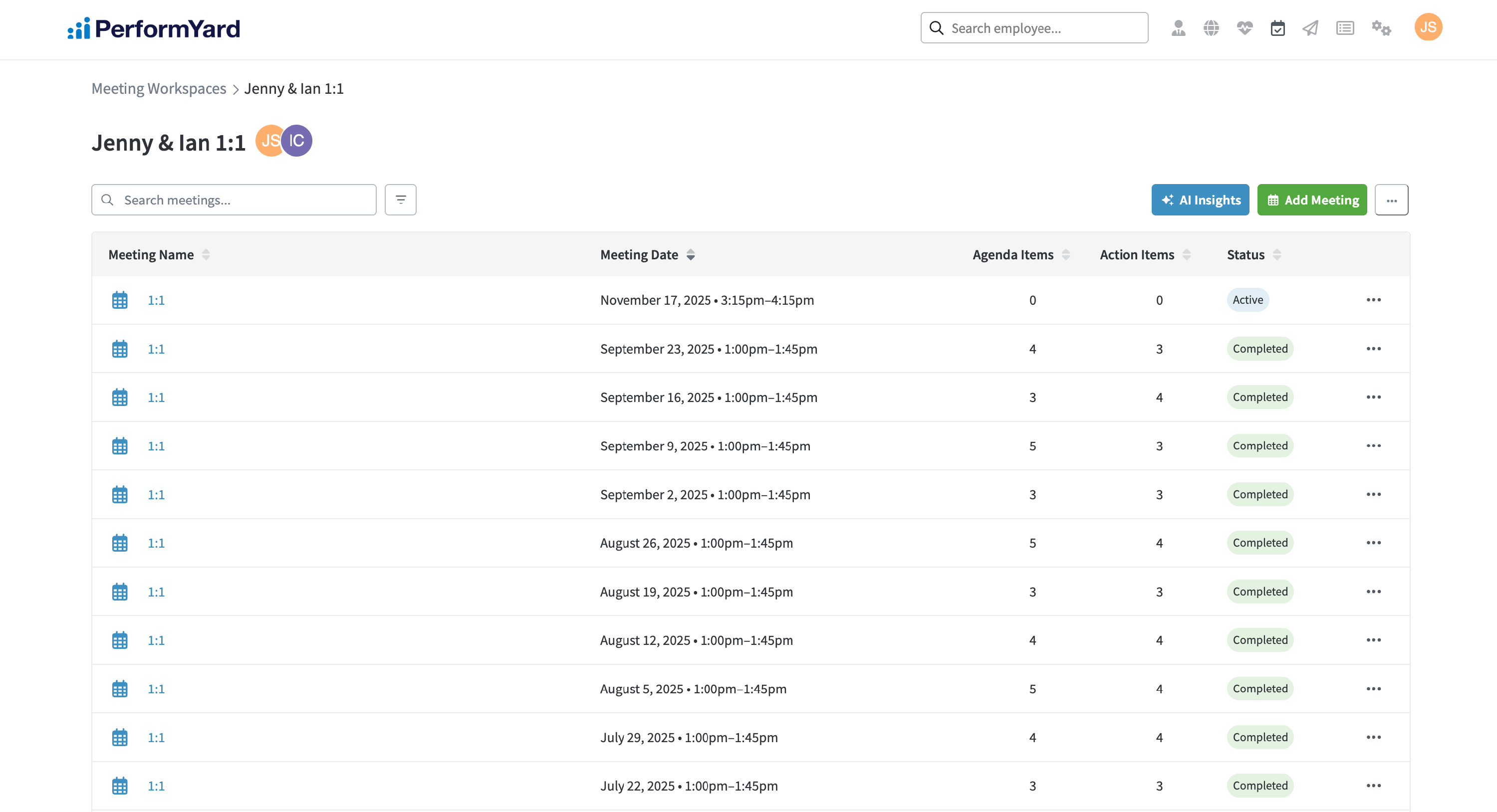
Task: Click calendar icon of November 17 meeting
Action: pos(120,300)
